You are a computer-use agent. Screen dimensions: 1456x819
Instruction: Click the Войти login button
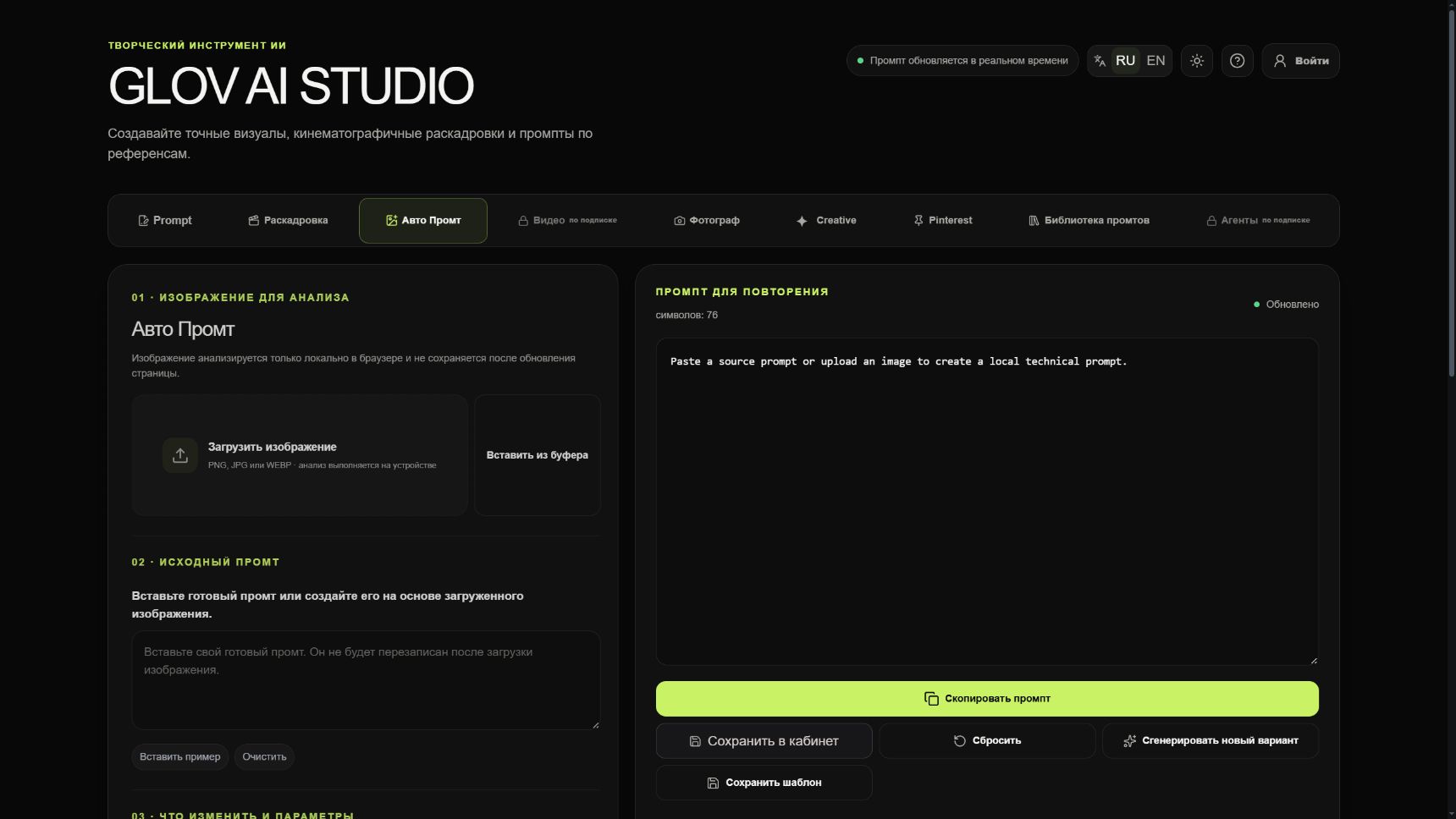[1301, 61]
